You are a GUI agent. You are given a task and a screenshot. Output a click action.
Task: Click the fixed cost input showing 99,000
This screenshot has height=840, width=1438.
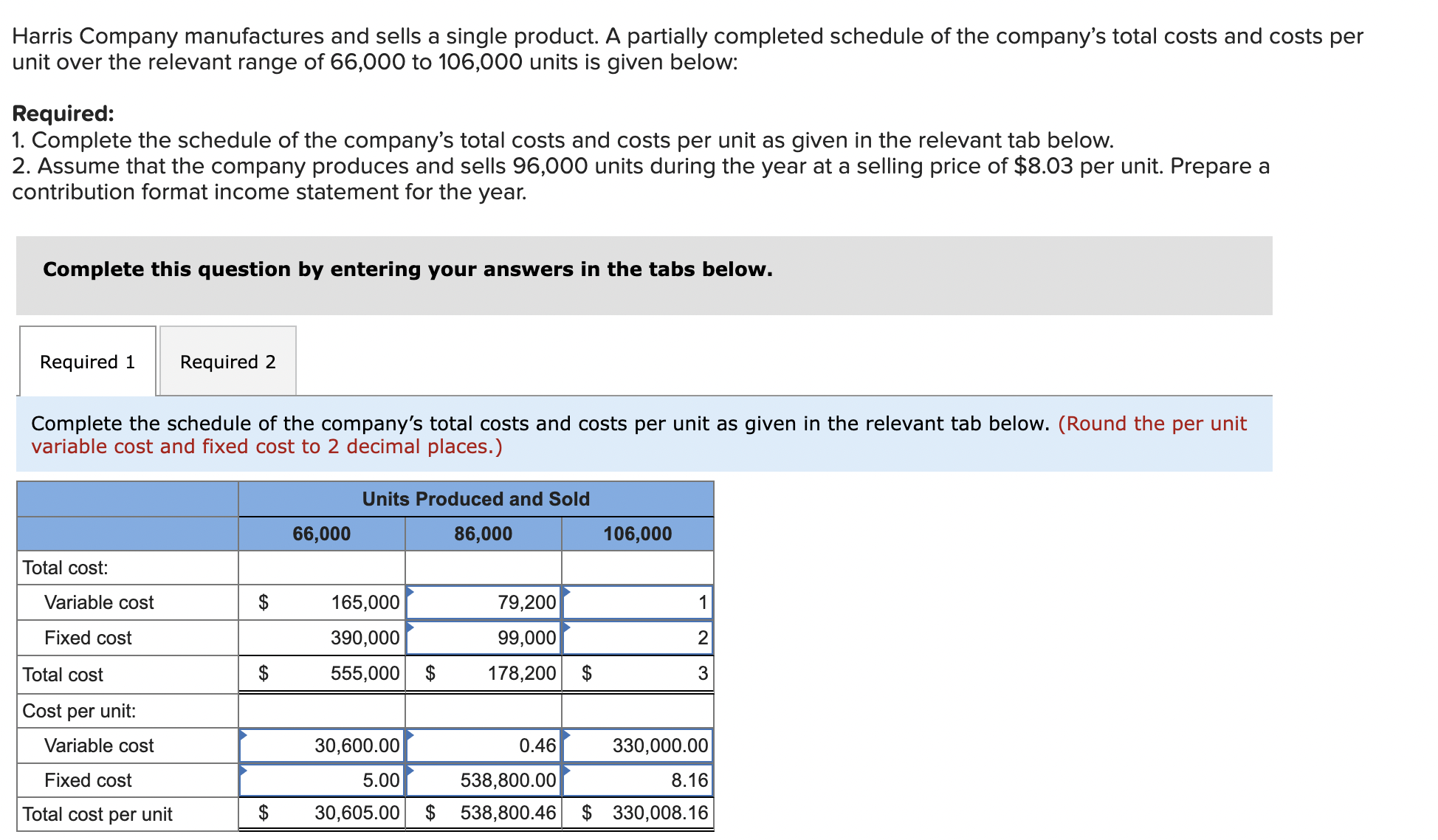pos(484,638)
